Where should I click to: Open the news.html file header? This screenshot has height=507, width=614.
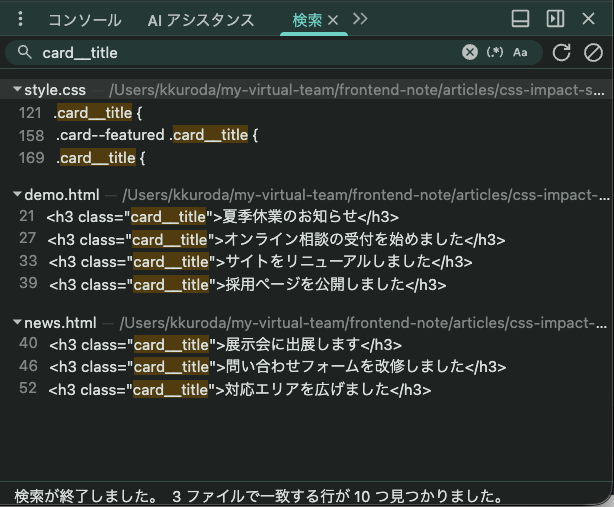(307, 323)
